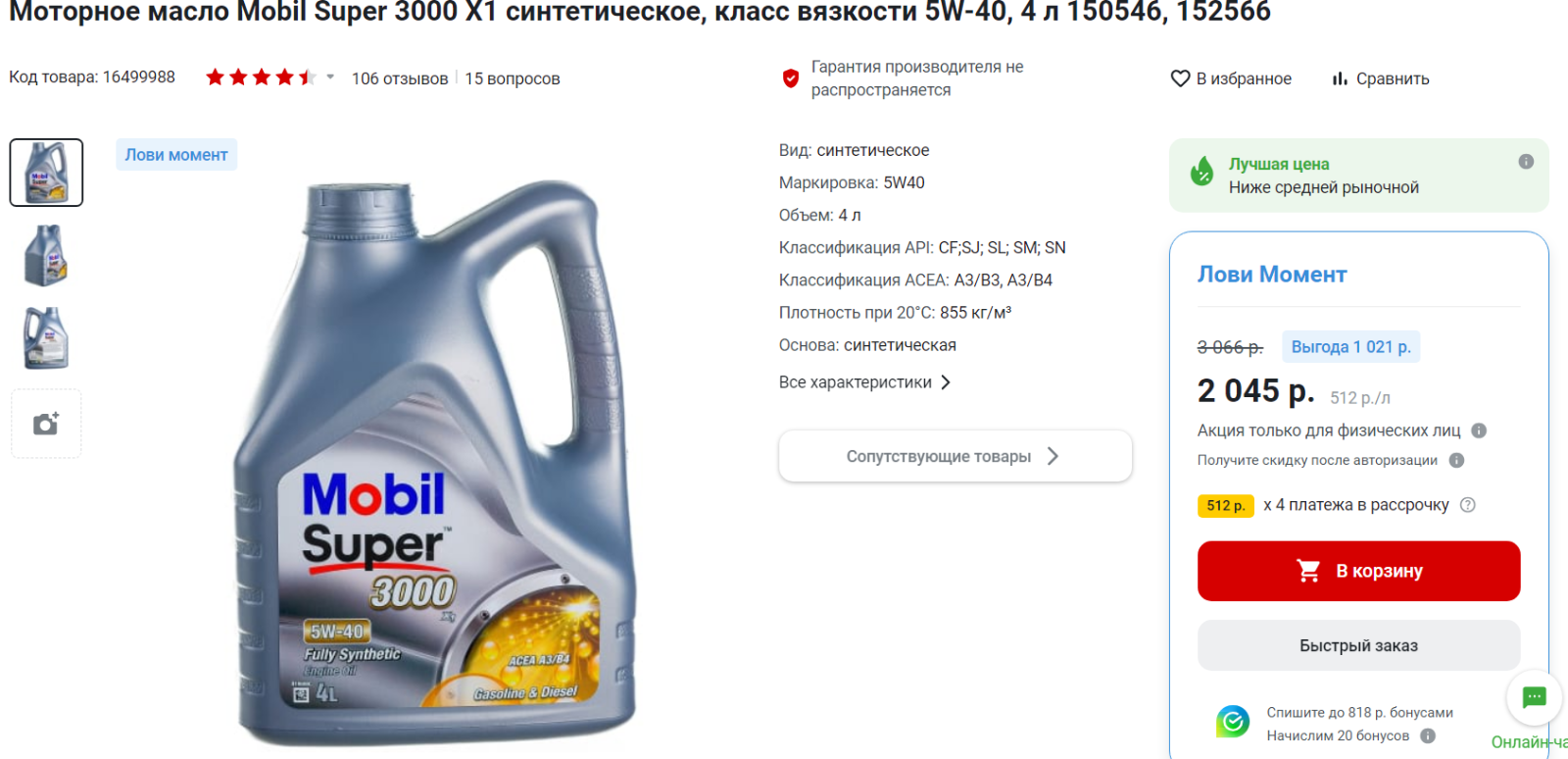Click the compare bars icon next to Сравнить
The image size is (1568, 759).
[x=1339, y=78]
